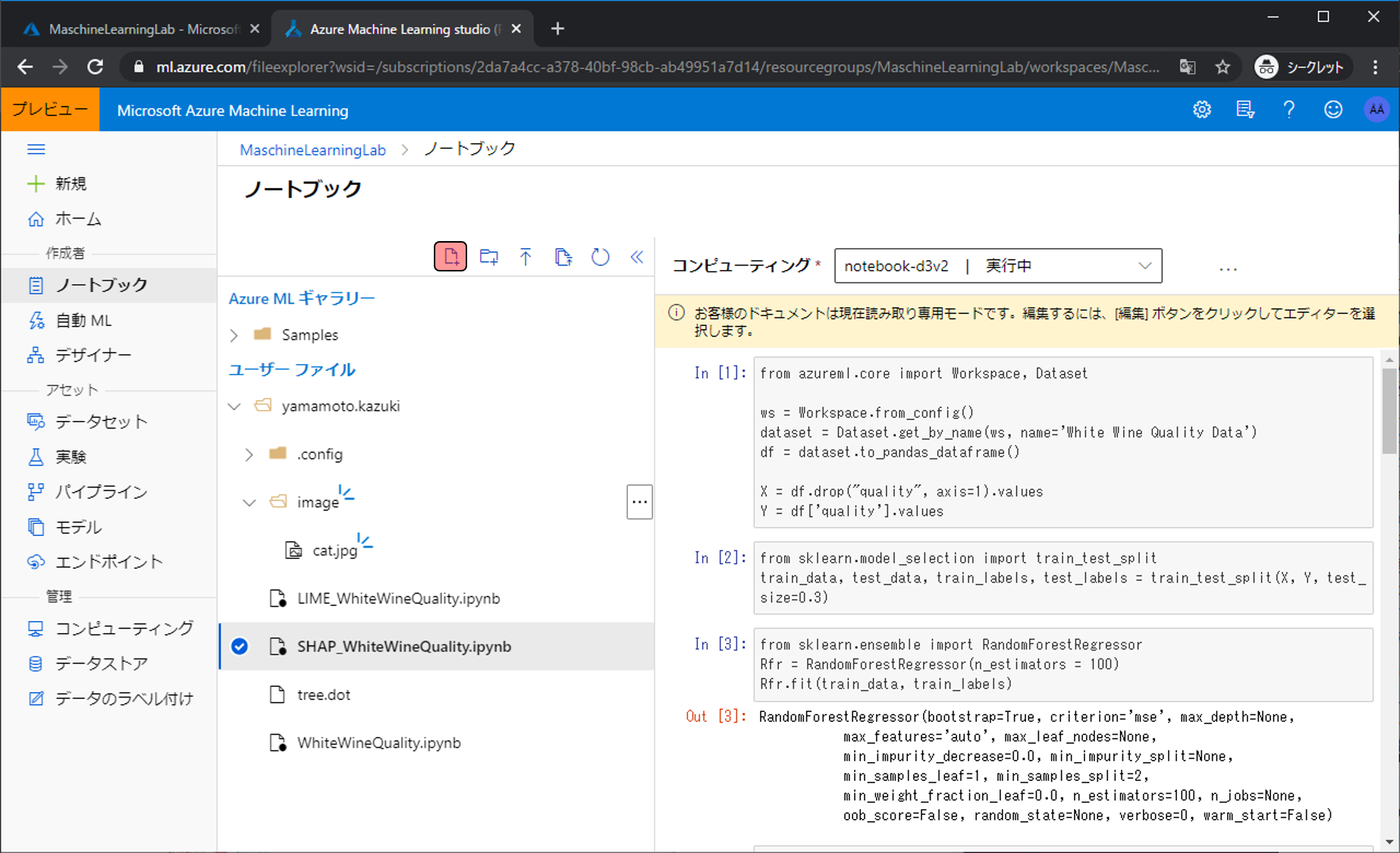Screen dimensions: 1400x853
Task: Click the upload files arrow icon
Action: [526, 257]
